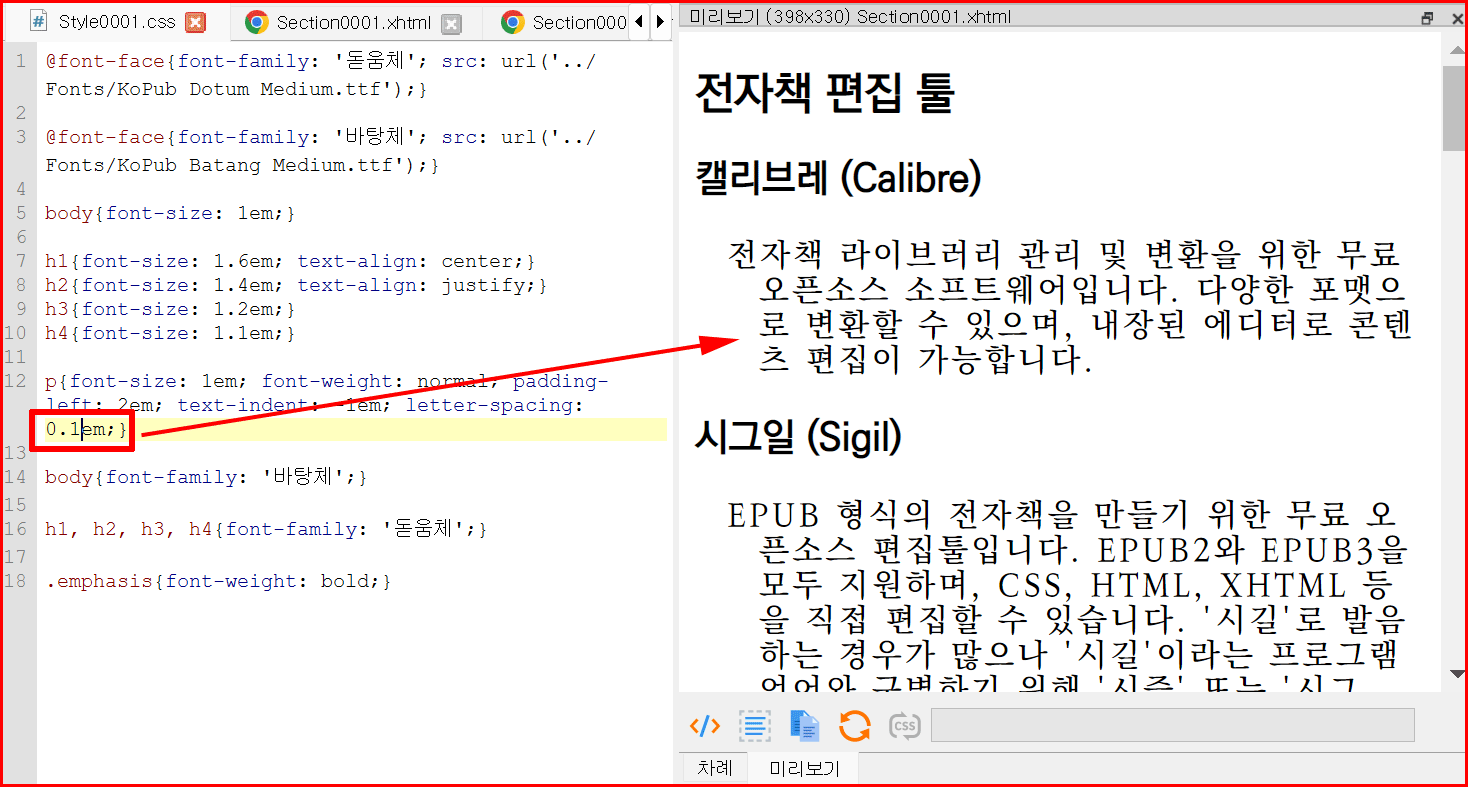The width and height of the screenshot is (1468, 787).
Task: Click the preview scrollbar down arrow
Action: (1454, 674)
